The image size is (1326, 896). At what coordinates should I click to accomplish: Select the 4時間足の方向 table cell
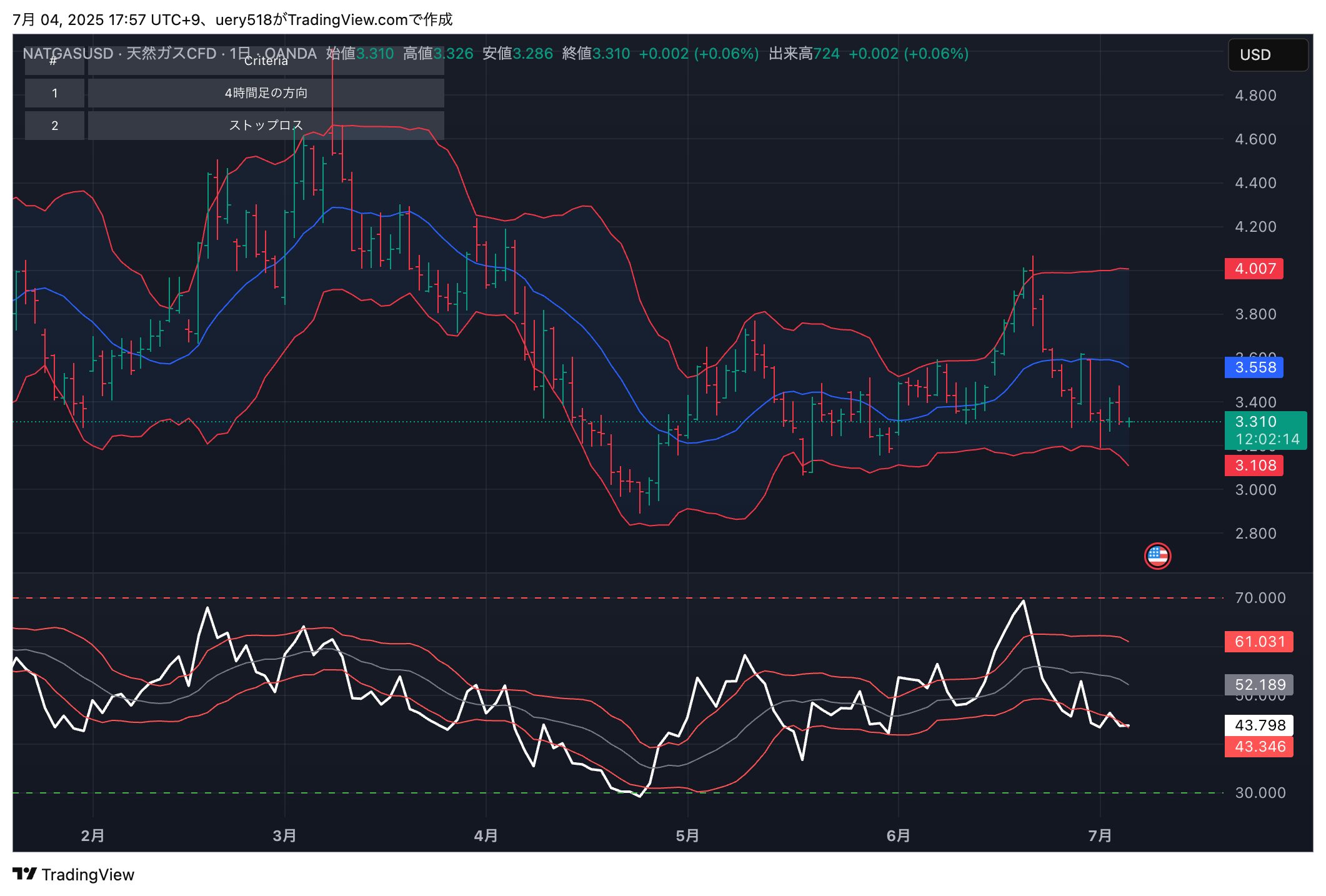click(266, 93)
